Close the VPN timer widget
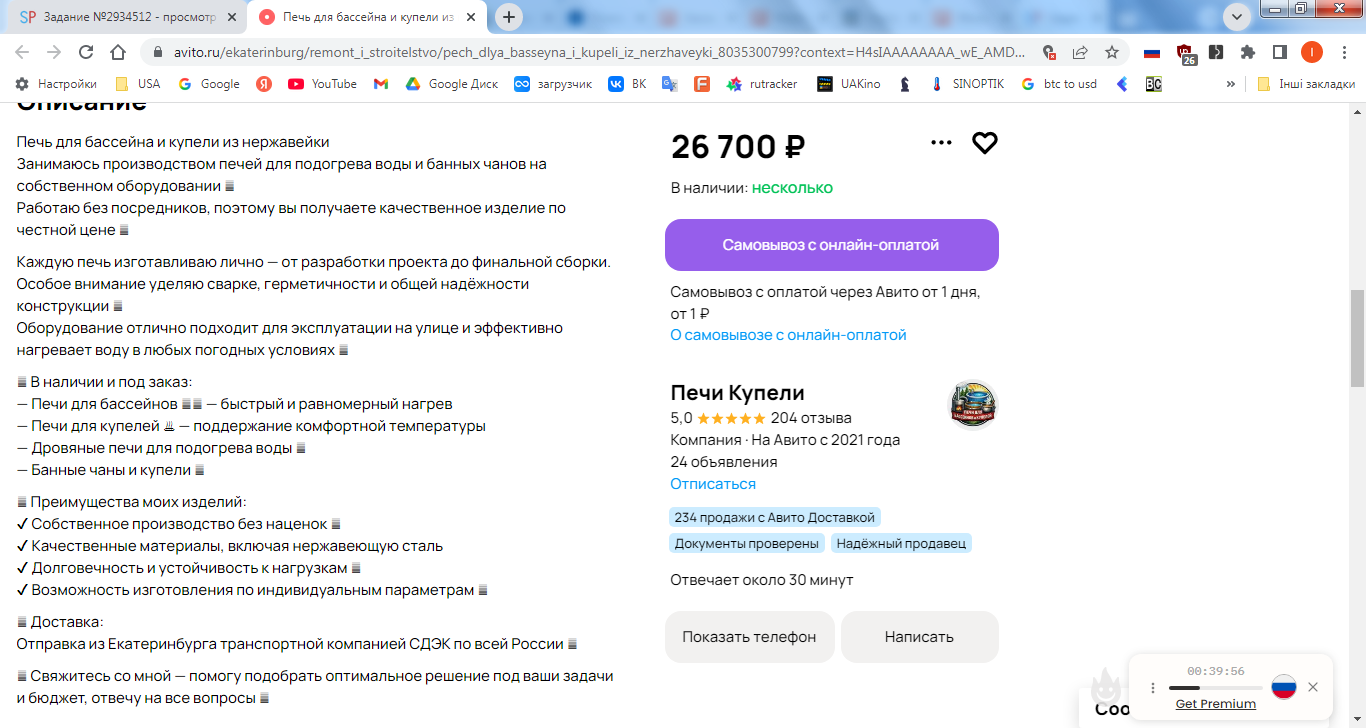1366x728 pixels. pos(1313,687)
